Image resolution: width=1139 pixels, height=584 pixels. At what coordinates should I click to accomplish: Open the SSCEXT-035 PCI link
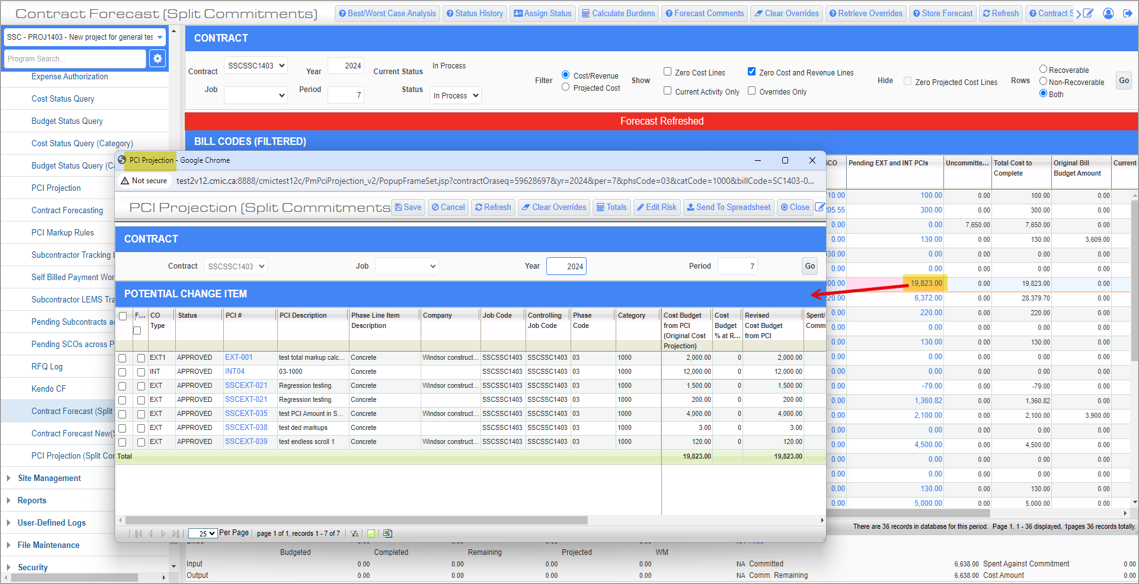point(246,414)
